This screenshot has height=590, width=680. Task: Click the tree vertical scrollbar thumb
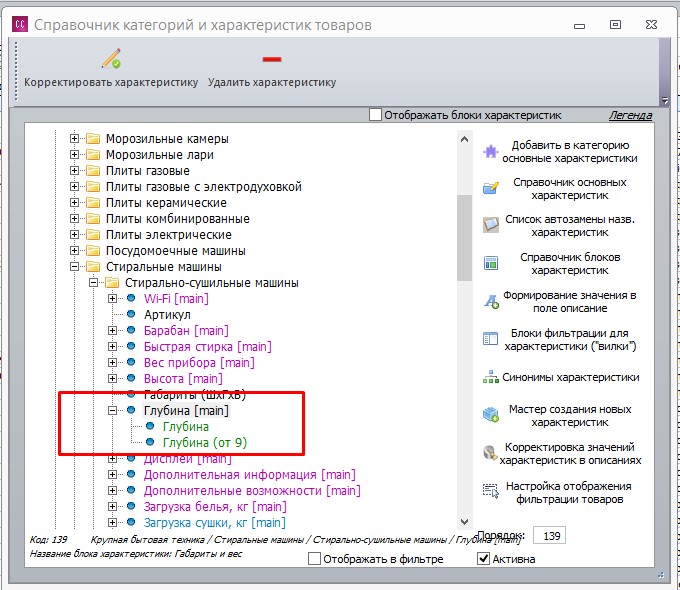point(464,238)
